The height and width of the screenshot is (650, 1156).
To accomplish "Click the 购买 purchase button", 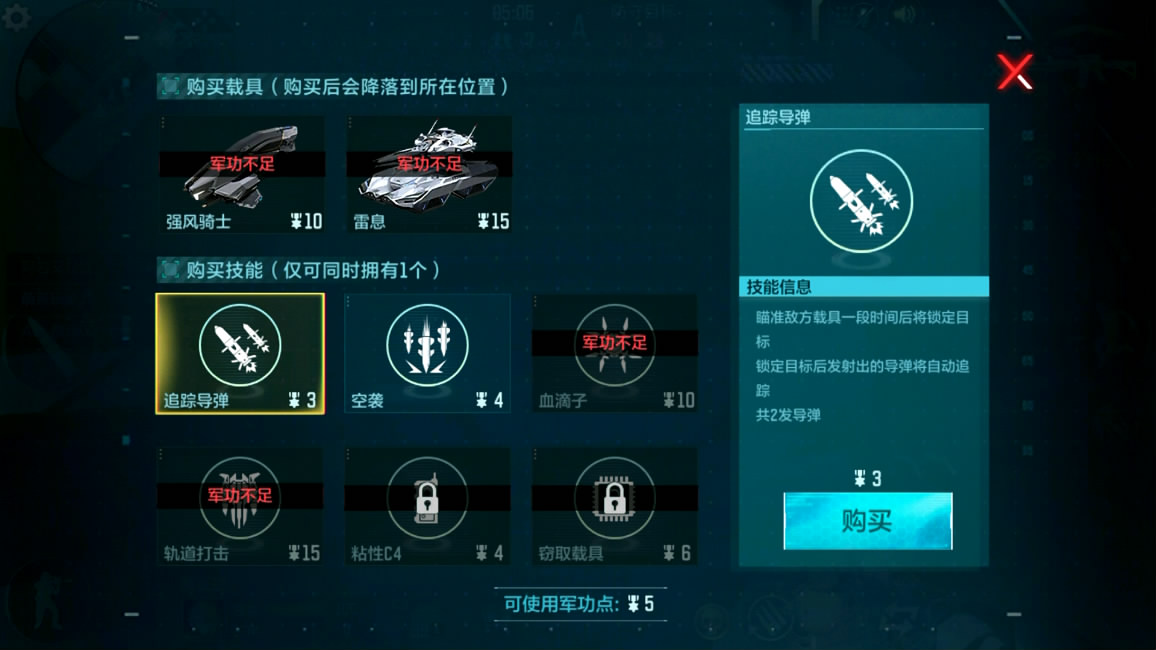I will 868,521.
